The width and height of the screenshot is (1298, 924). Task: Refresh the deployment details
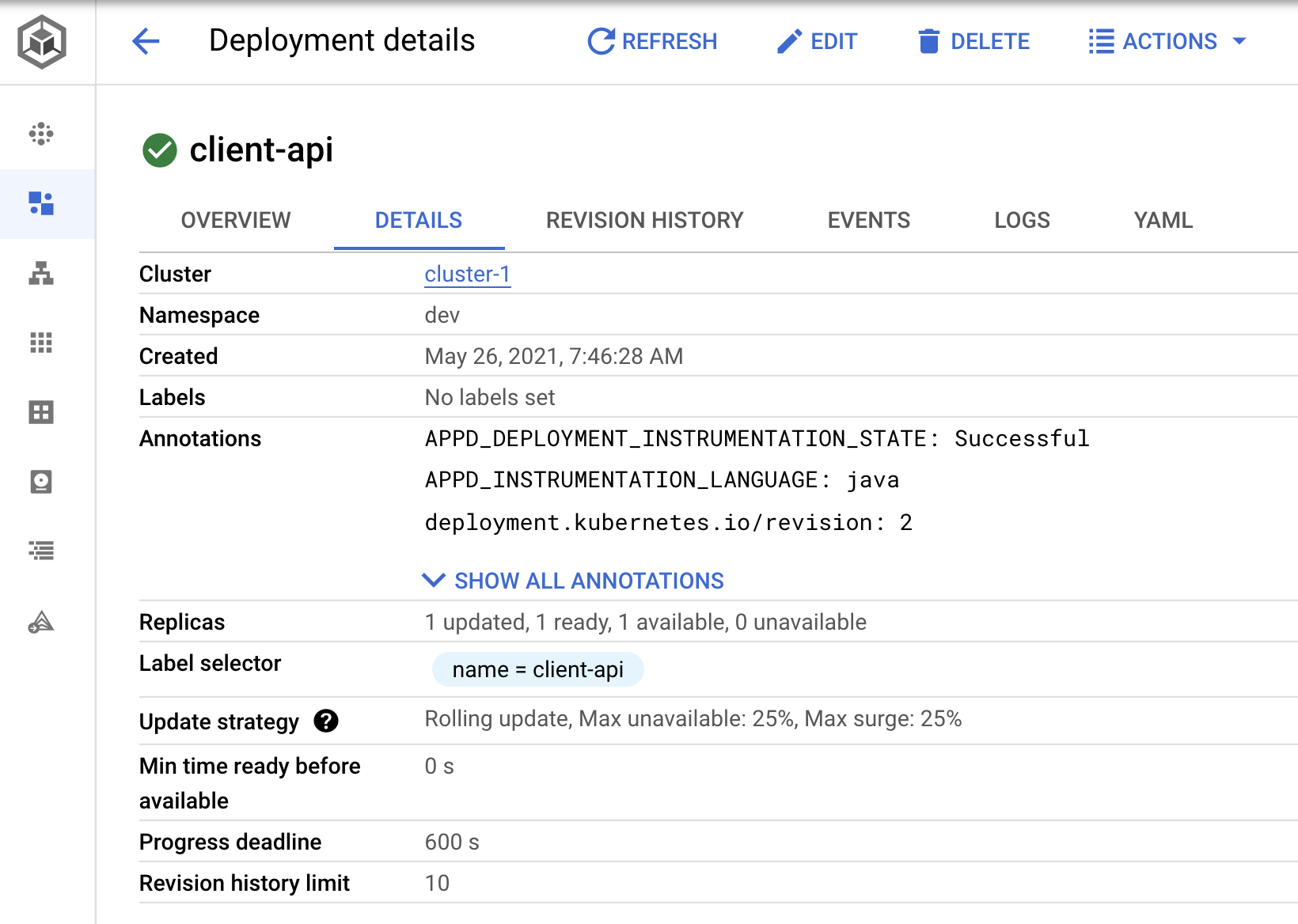coord(651,41)
